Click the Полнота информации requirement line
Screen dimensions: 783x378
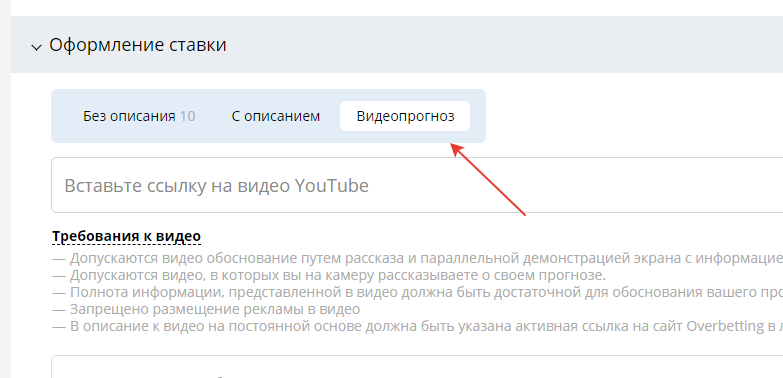coord(417,292)
